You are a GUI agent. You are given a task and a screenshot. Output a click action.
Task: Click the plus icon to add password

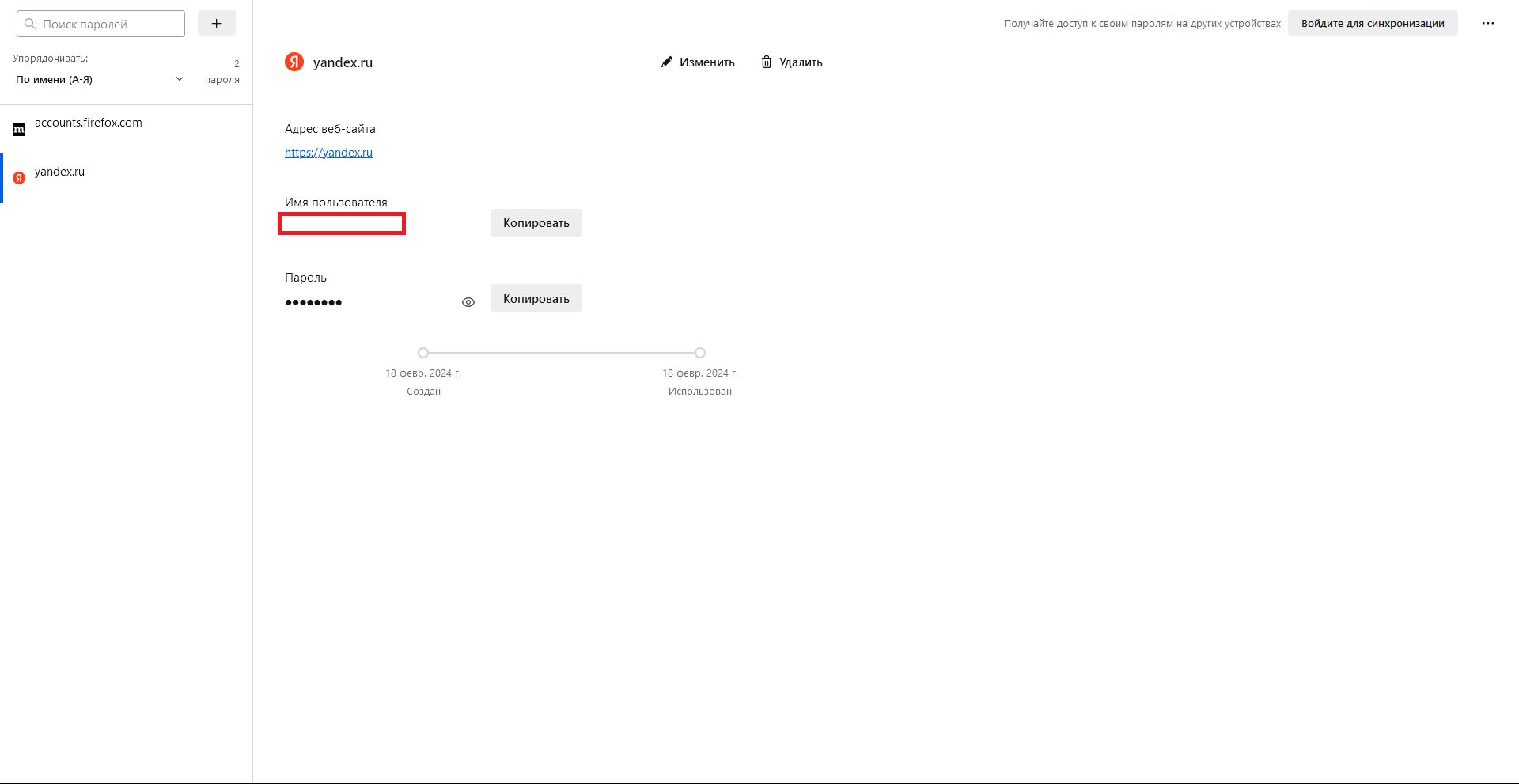point(216,24)
